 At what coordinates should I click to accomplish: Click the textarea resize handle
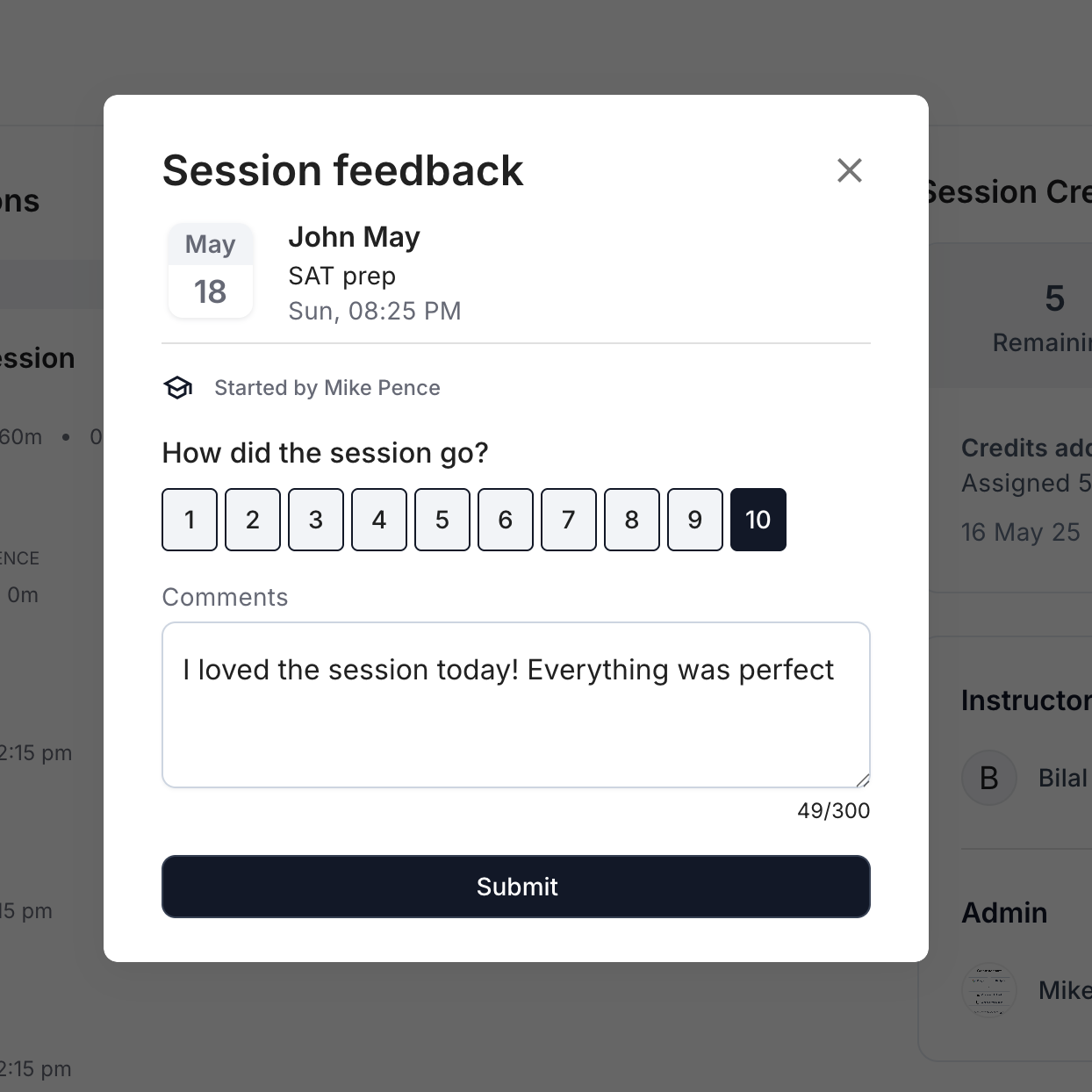point(862,779)
